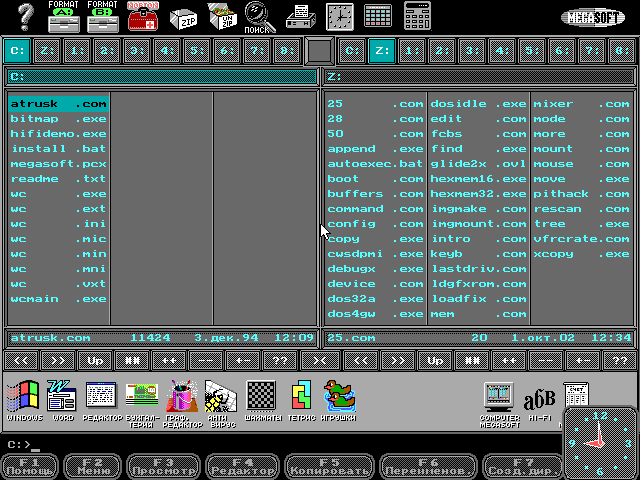Select file megasoft.pcx in left panel
Image resolution: width=640 pixels, height=480 pixels.
58,164
